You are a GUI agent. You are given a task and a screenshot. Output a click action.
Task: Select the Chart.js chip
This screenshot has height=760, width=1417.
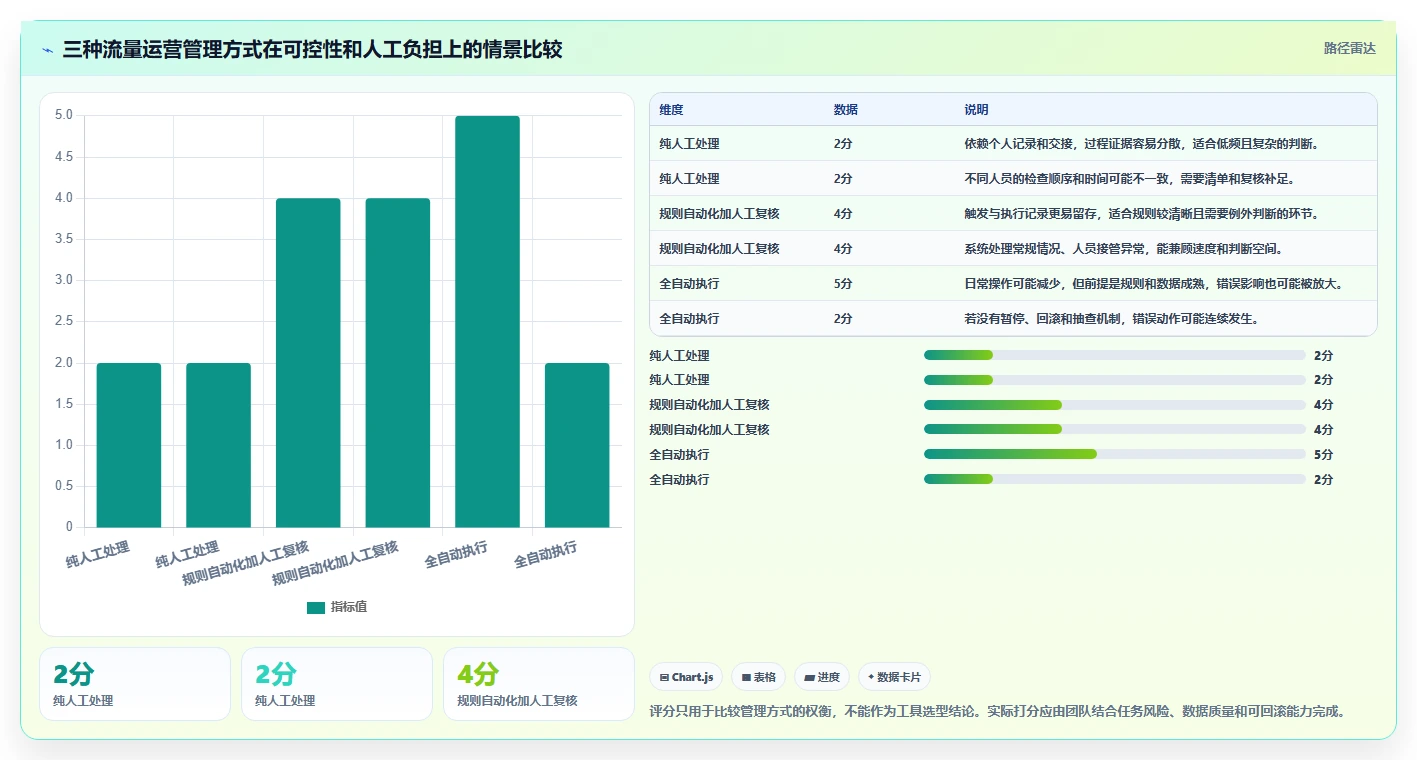click(x=686, y=677)
